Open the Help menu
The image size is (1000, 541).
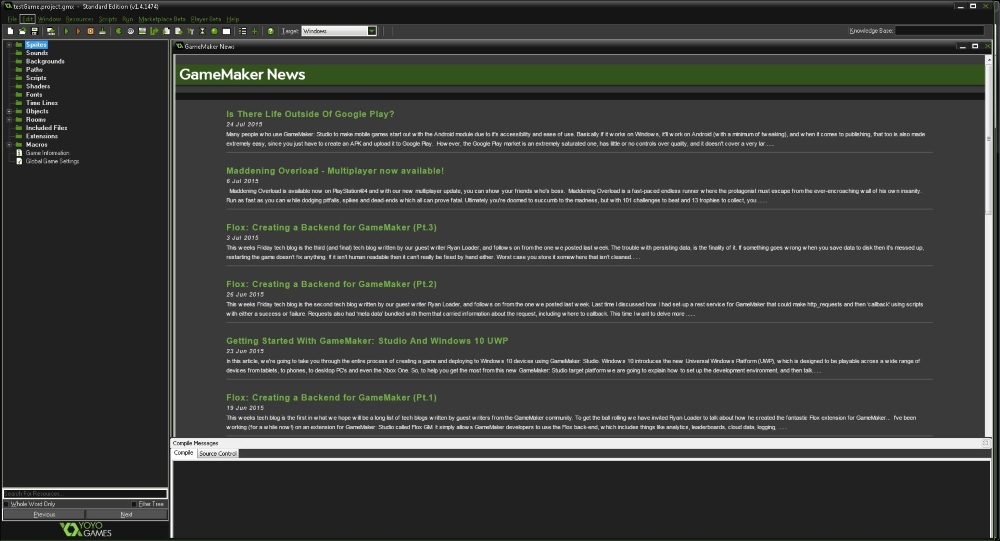233,19
